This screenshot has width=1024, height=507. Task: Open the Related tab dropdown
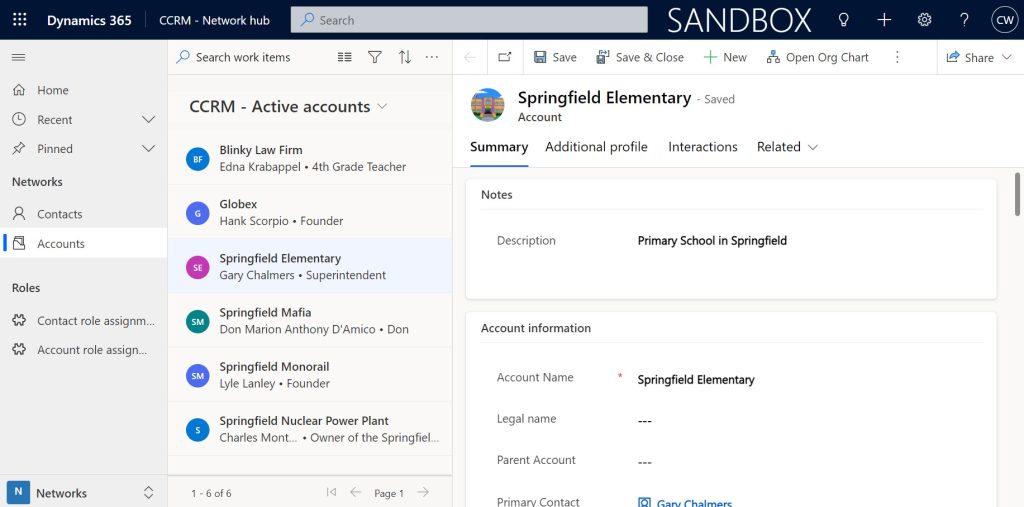[787, 147]
